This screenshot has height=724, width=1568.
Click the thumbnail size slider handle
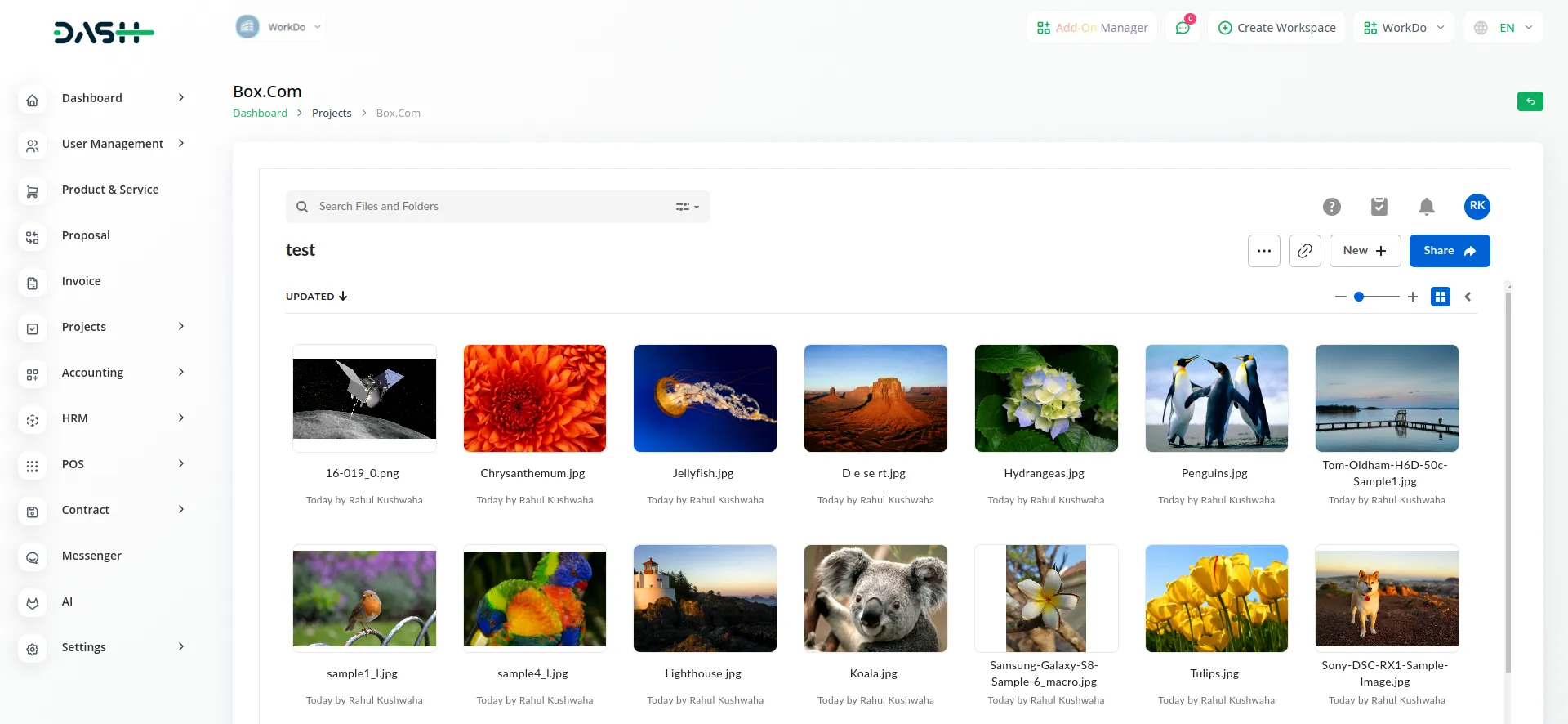(1359, 297)
